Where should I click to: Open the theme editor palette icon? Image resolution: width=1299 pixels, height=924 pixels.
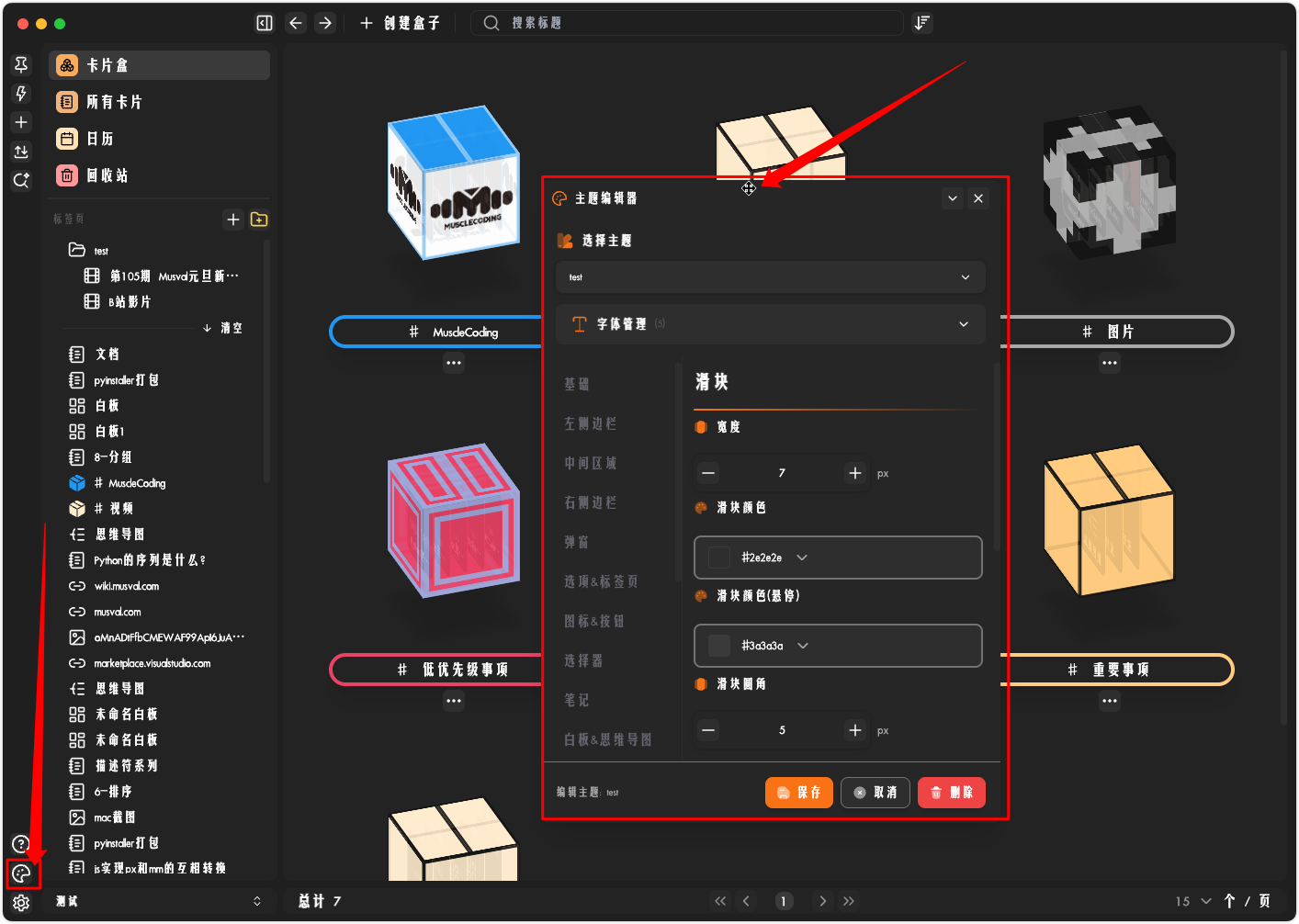21,873
